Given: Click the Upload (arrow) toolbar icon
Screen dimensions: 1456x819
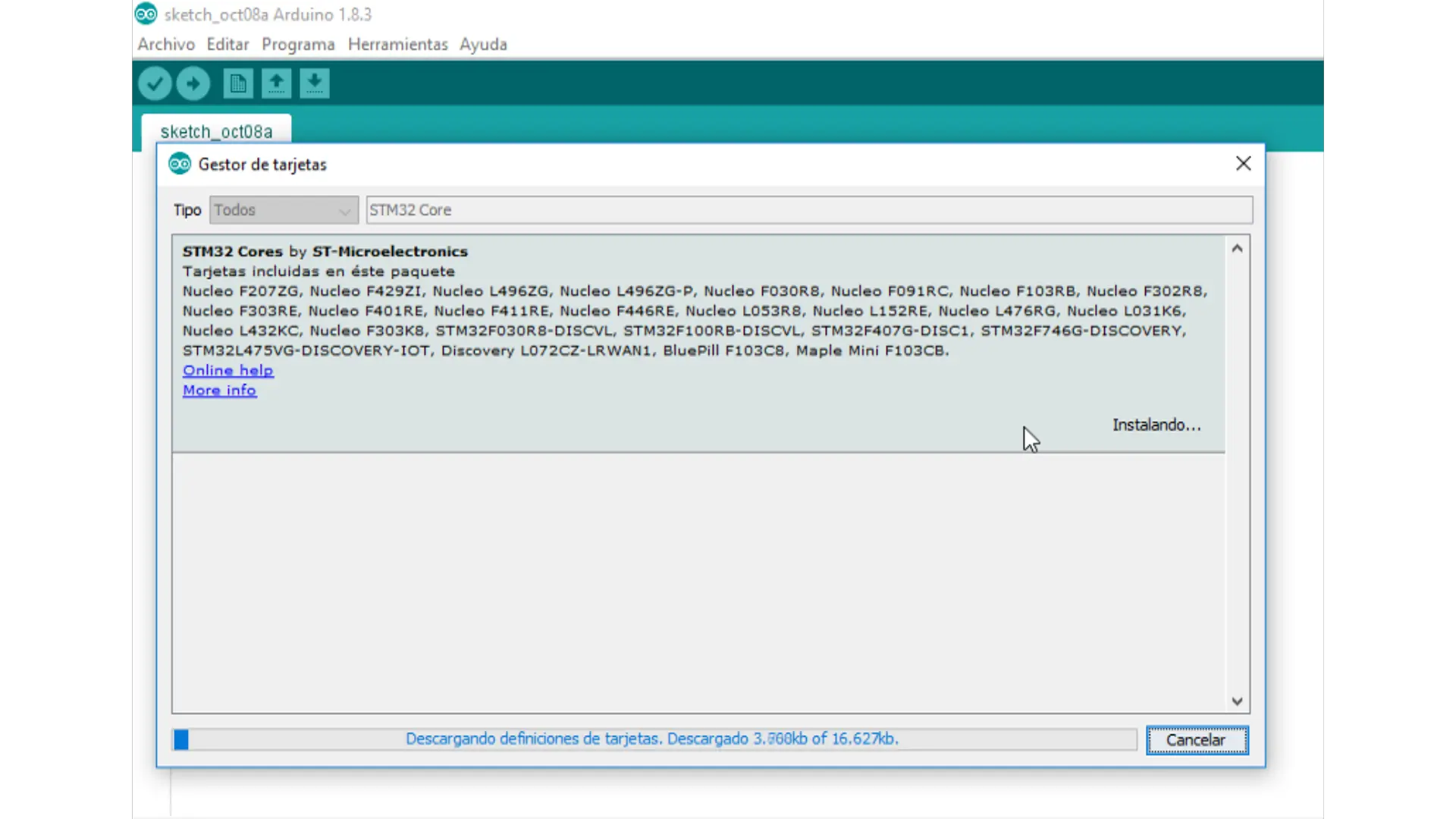Looking at the screenshot, I should pyautogui.click(x=193, y=83).
